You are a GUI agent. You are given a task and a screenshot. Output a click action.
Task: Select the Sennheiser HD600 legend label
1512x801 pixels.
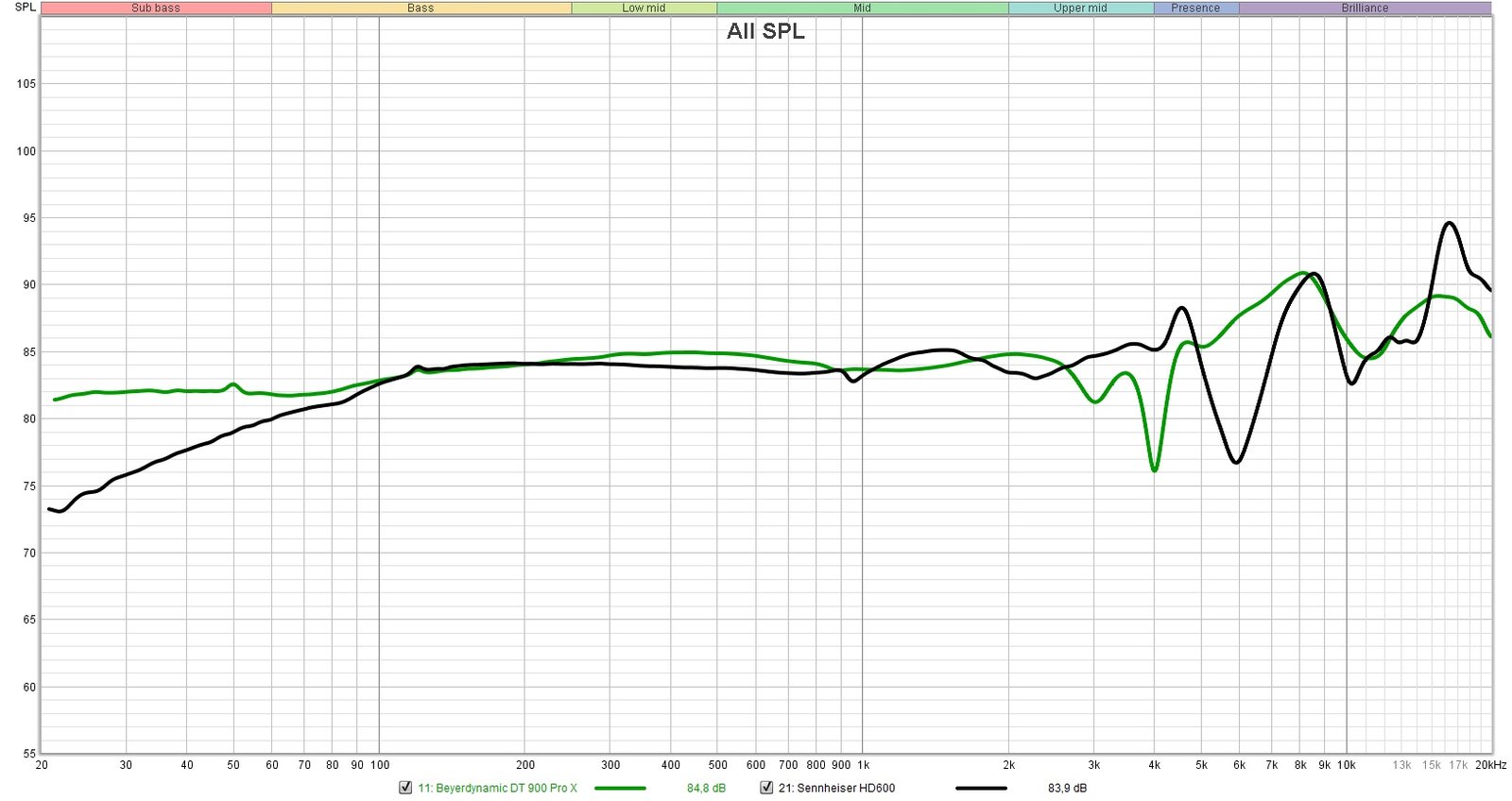tap(836, 788)
